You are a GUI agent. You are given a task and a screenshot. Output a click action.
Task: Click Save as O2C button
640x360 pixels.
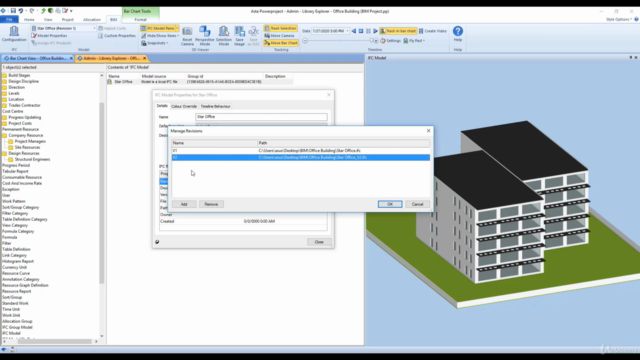pos(253,36)
